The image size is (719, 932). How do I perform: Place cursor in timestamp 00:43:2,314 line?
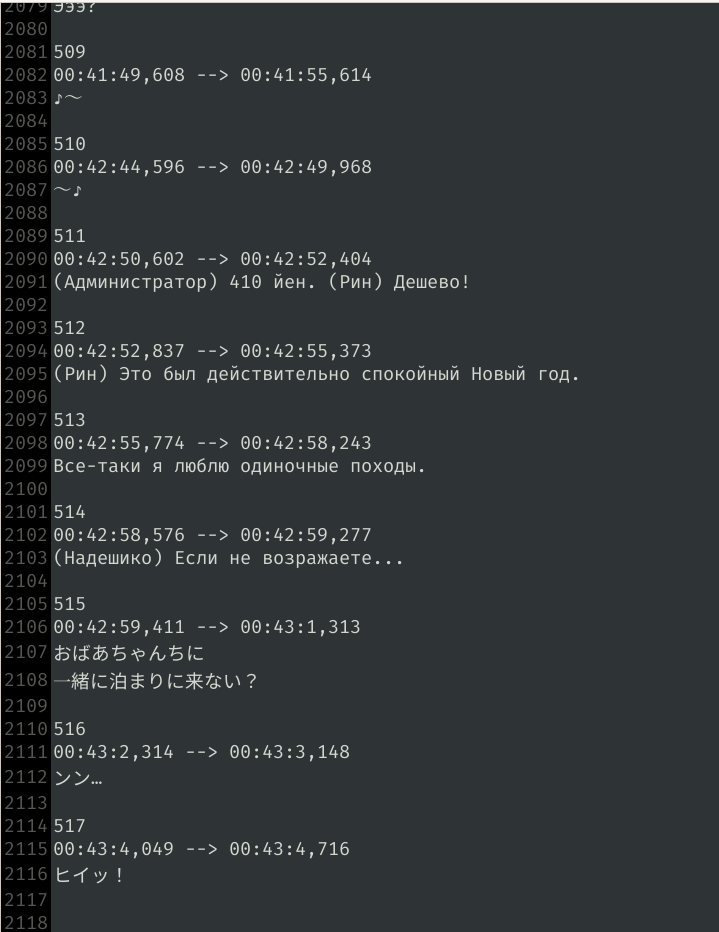(201, 752)
